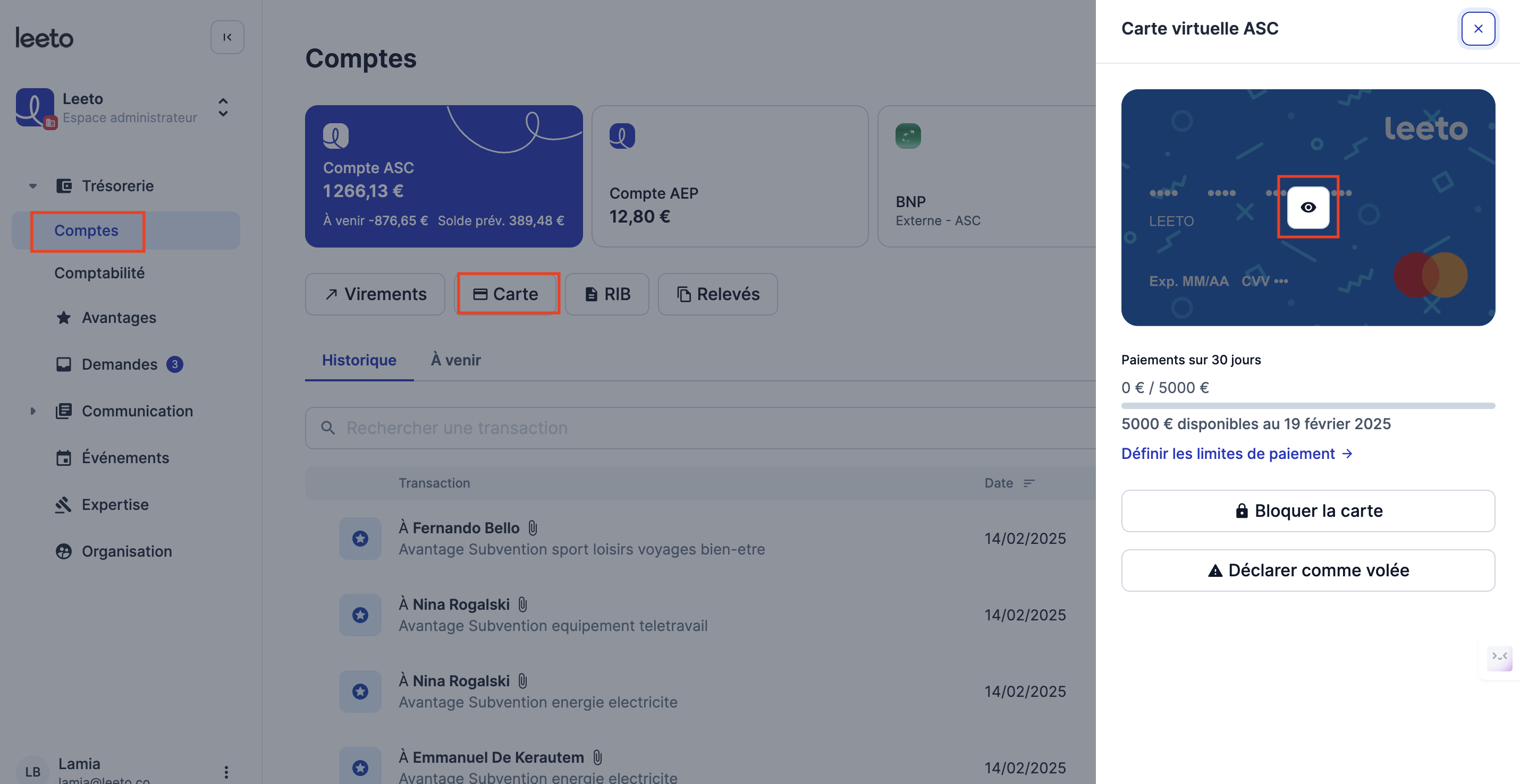
Task: Click the 30-day payment progress bar
Action: click(x=1308, y=406)
